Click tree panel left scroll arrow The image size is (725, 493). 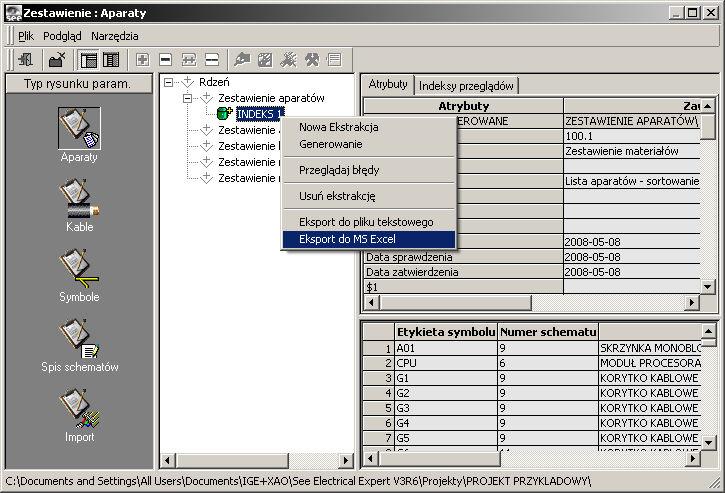tap(167, 461)
